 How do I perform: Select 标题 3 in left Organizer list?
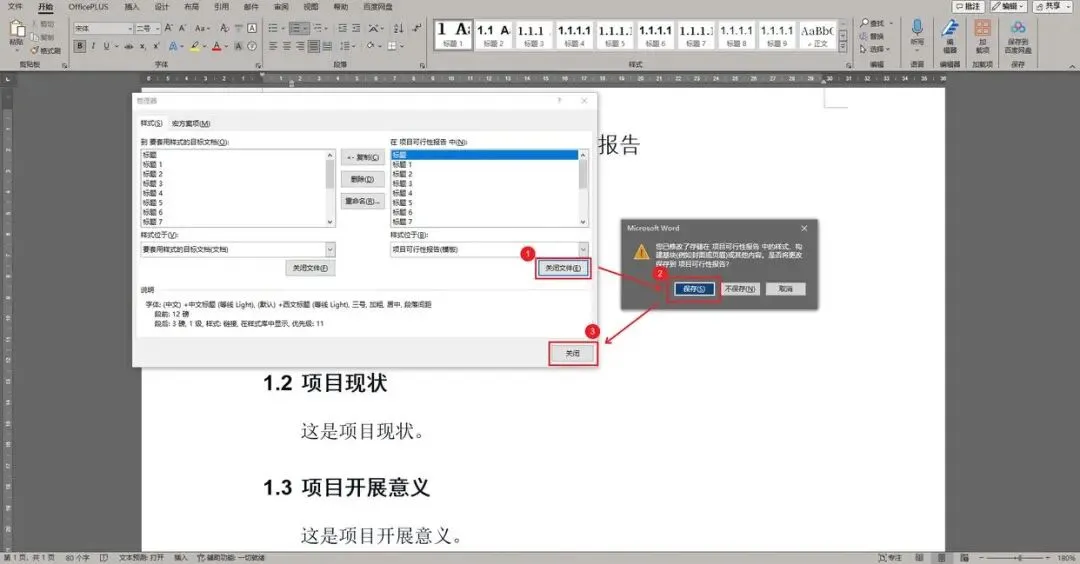pyautogui.click(x=152, y=184)
